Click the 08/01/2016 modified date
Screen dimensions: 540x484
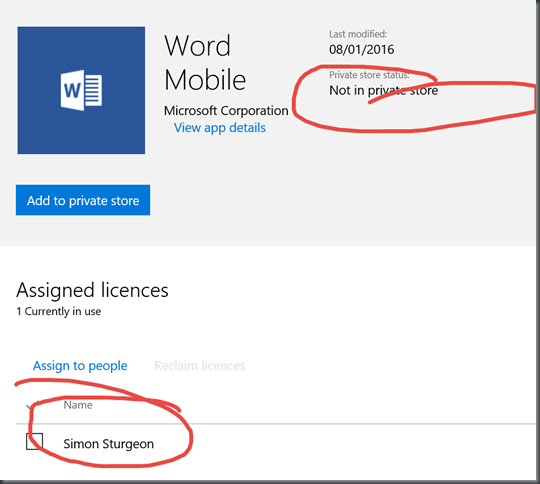(362, 49)
